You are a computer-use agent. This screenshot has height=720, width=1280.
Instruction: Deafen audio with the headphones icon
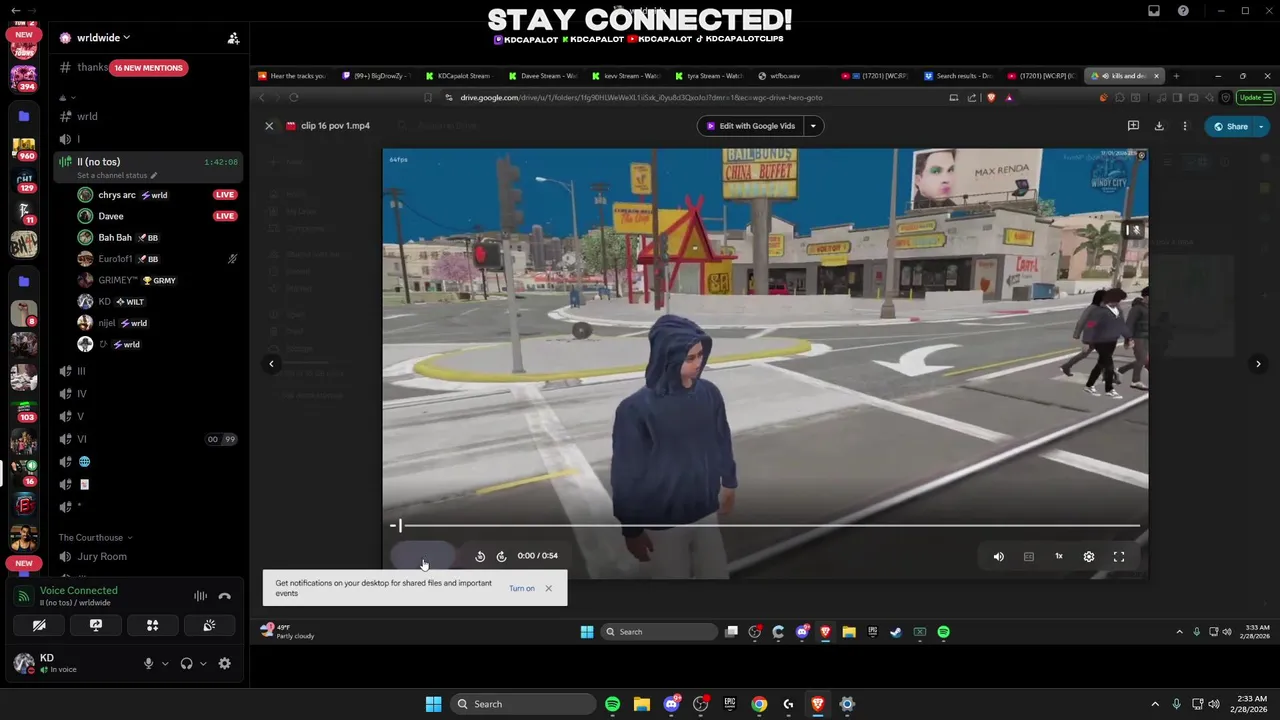point(186,663)
